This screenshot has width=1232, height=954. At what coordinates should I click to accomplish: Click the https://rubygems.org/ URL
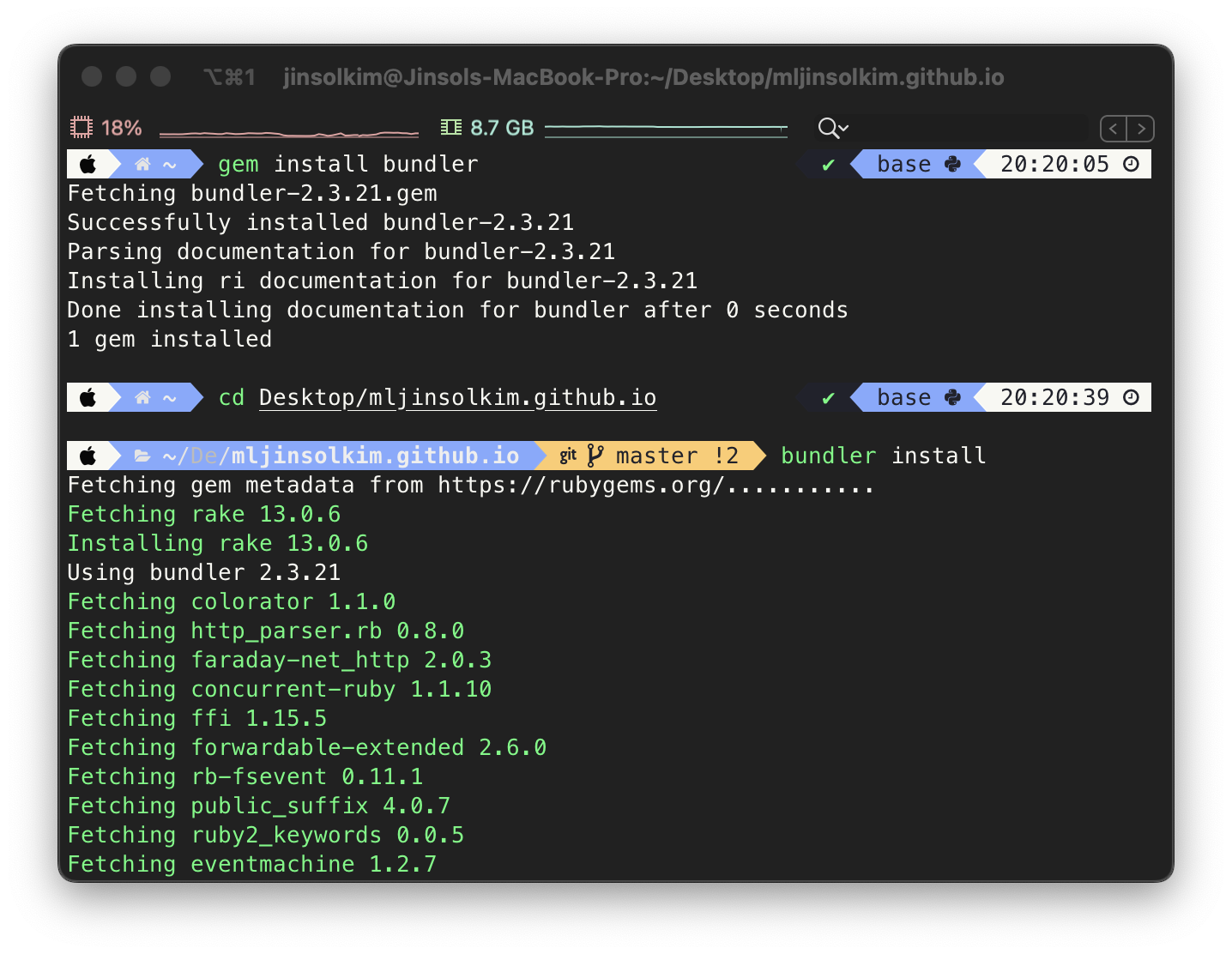(x=582, y=486)
